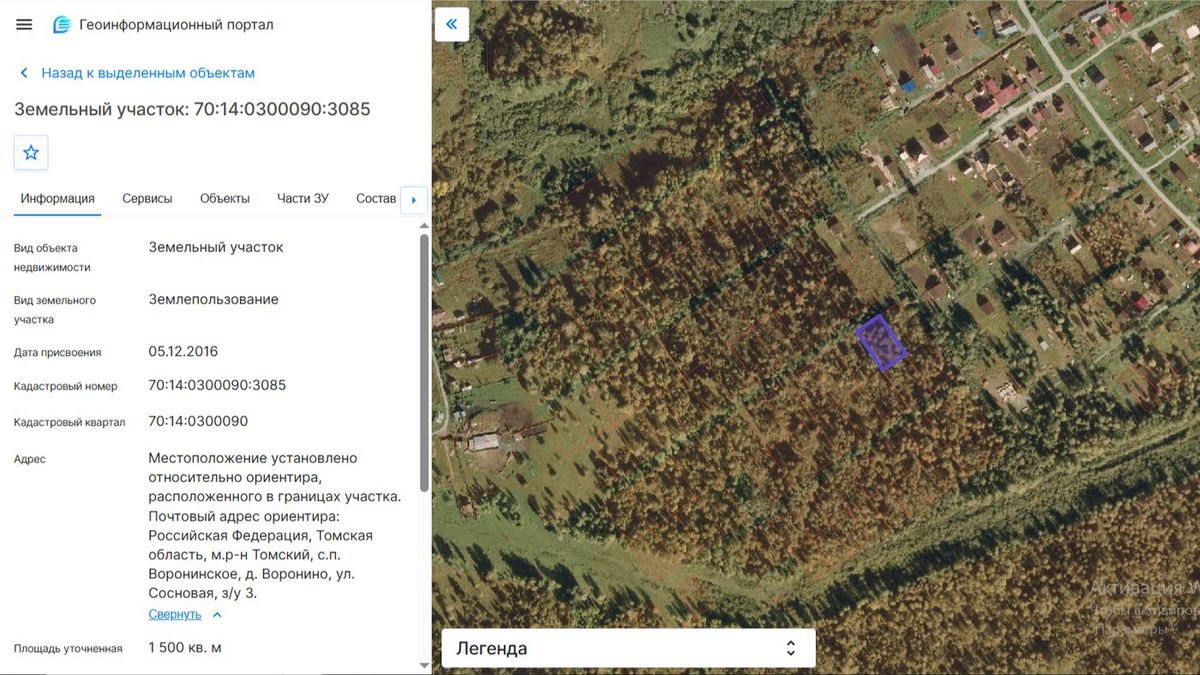Viewport: 1200px width, 675px height.
Task: Select the 'Состав' tab
Action: point(376,198)
